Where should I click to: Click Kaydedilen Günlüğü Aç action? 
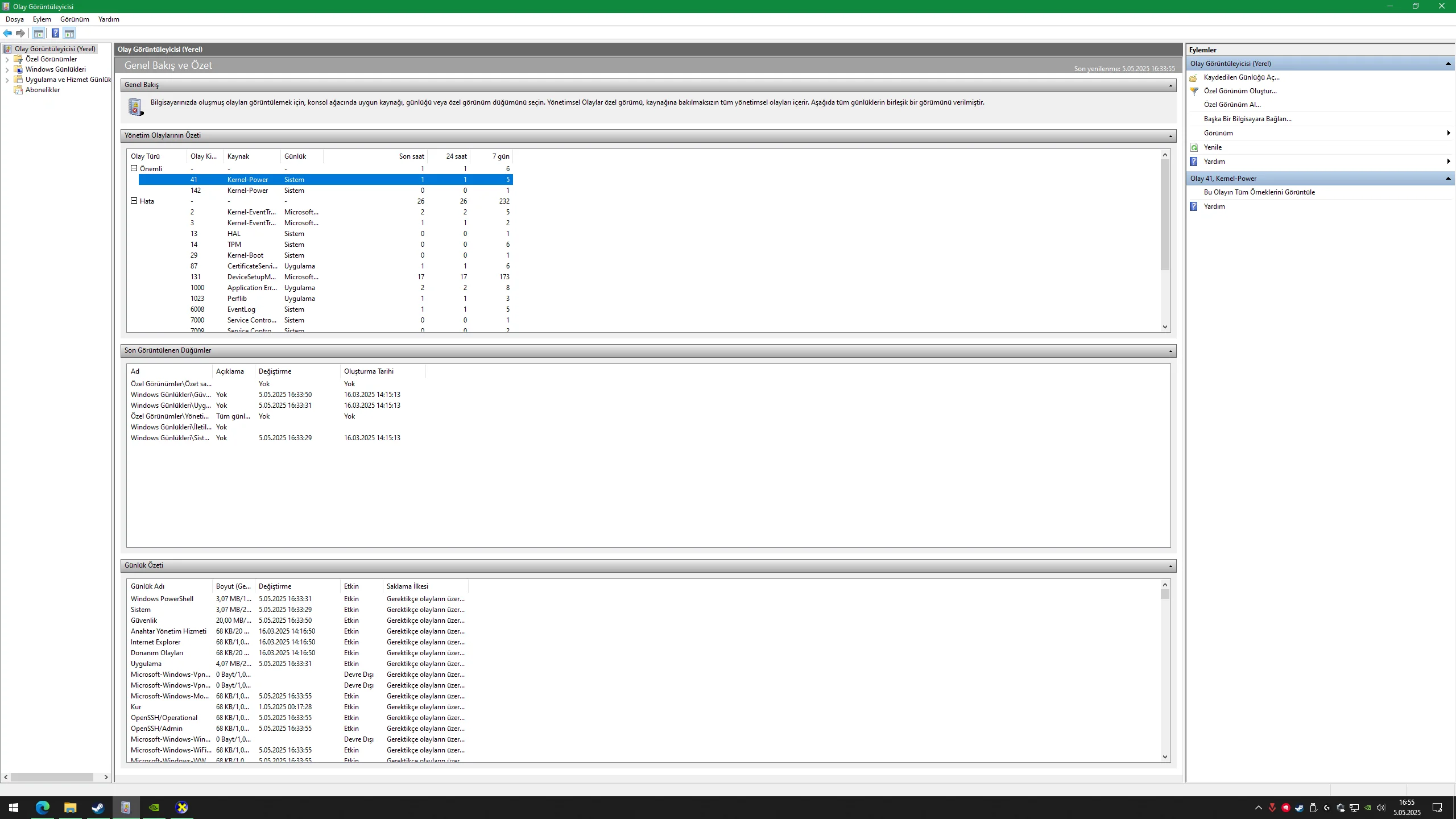1242,77
